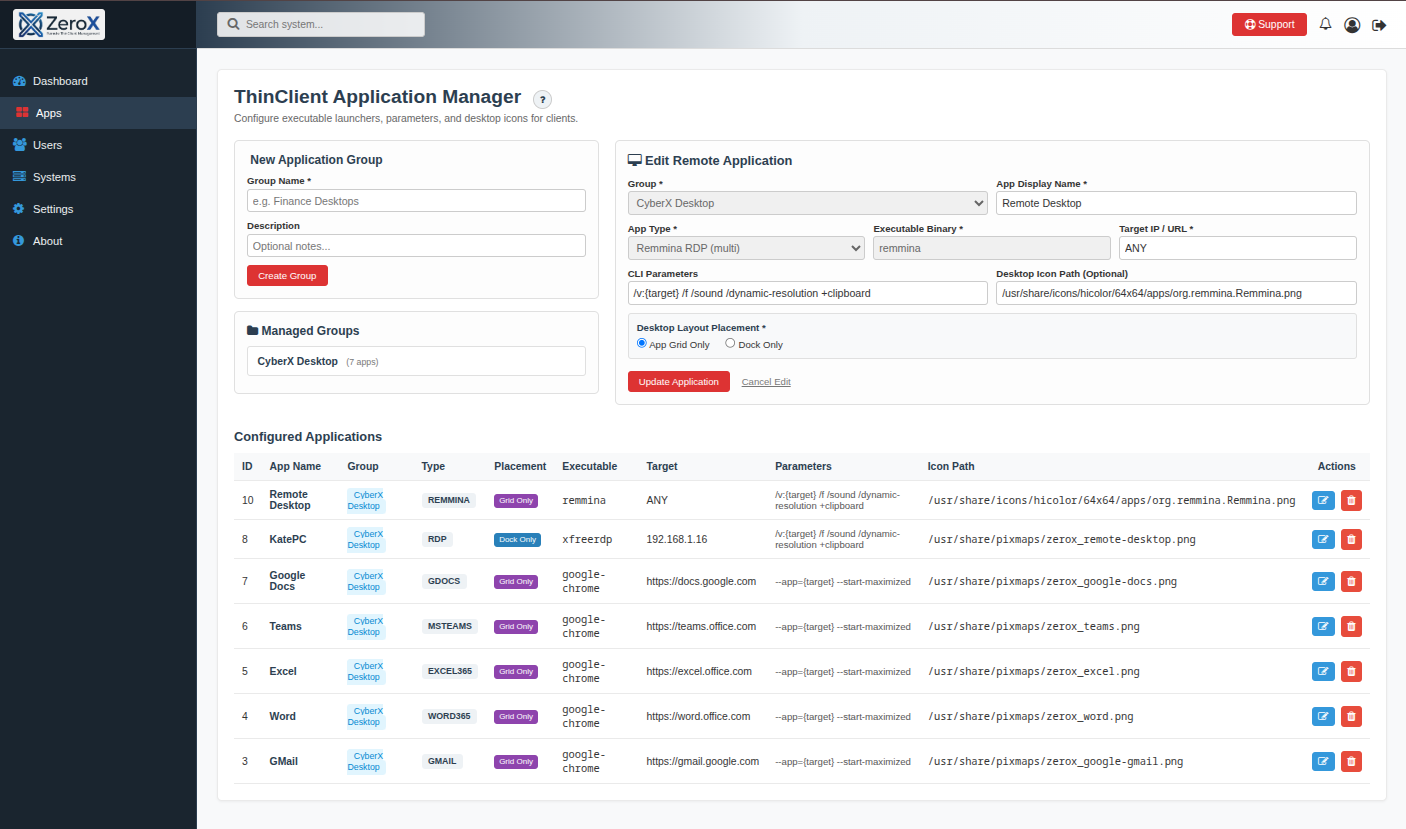The image size is (1406, 829).
Task: Edit the Remote Desktop application row
Action: pyautogui.click(x=1323, y=500)
